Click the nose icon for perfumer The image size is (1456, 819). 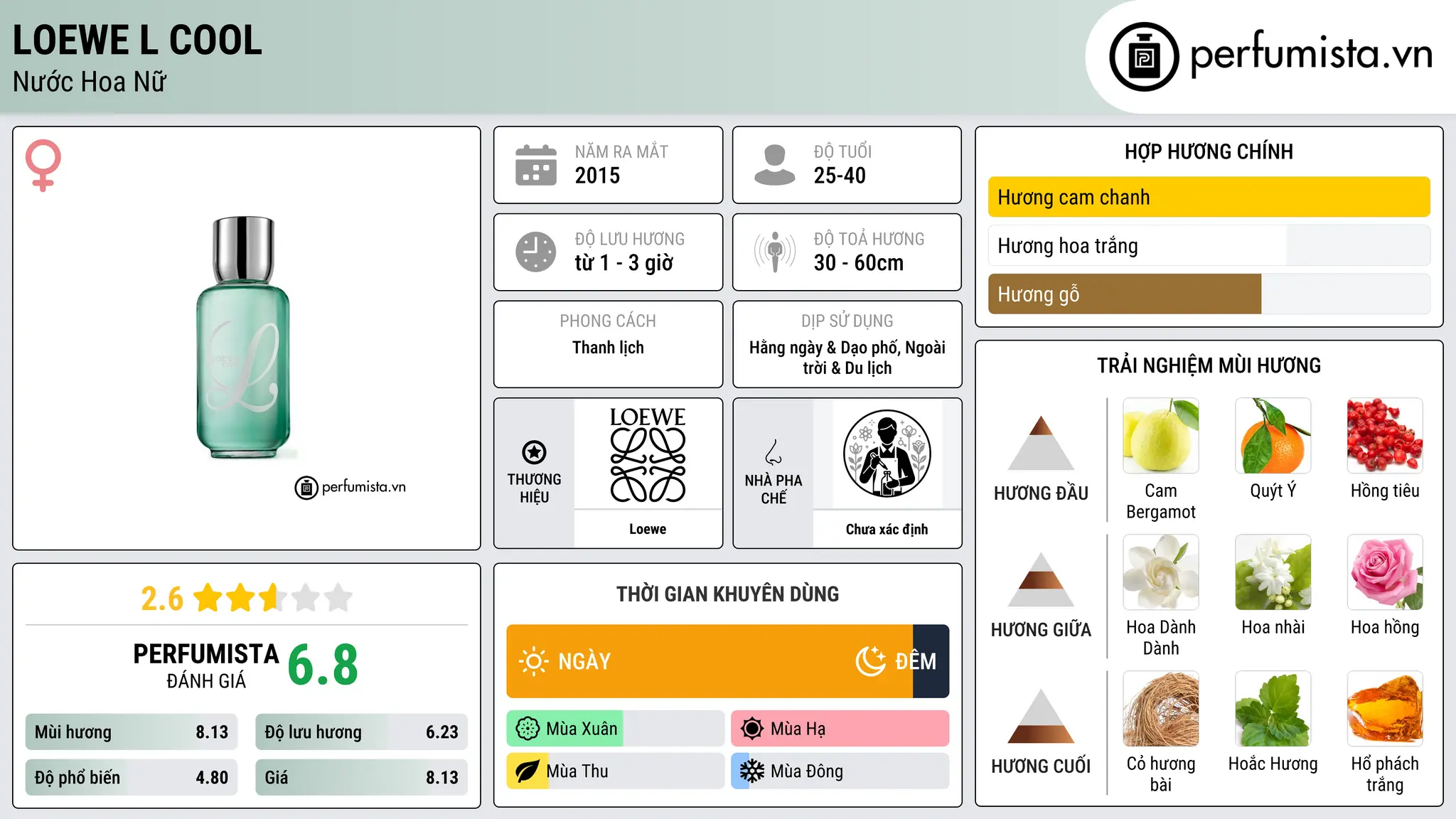[773, 452]
